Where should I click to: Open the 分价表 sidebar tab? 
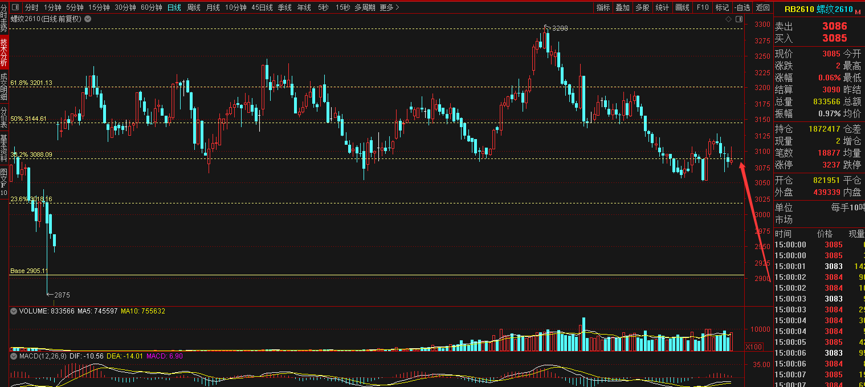[x=4, y=117]
